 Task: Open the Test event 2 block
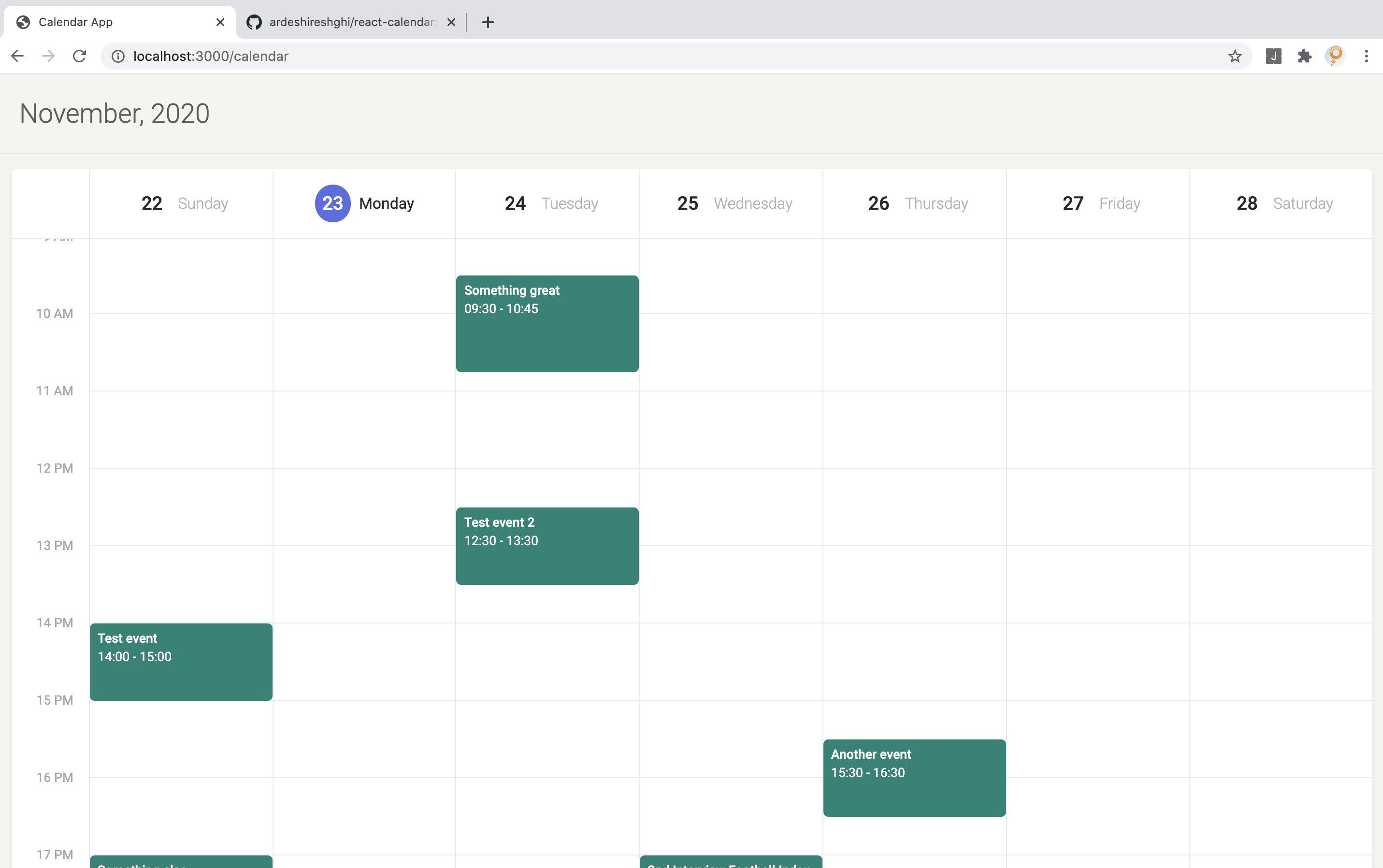click(547, 545)
